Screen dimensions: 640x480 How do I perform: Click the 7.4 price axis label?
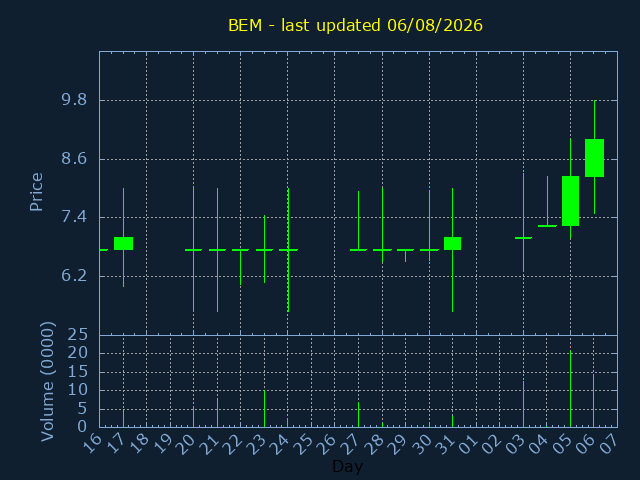click(x=74, y=217)
